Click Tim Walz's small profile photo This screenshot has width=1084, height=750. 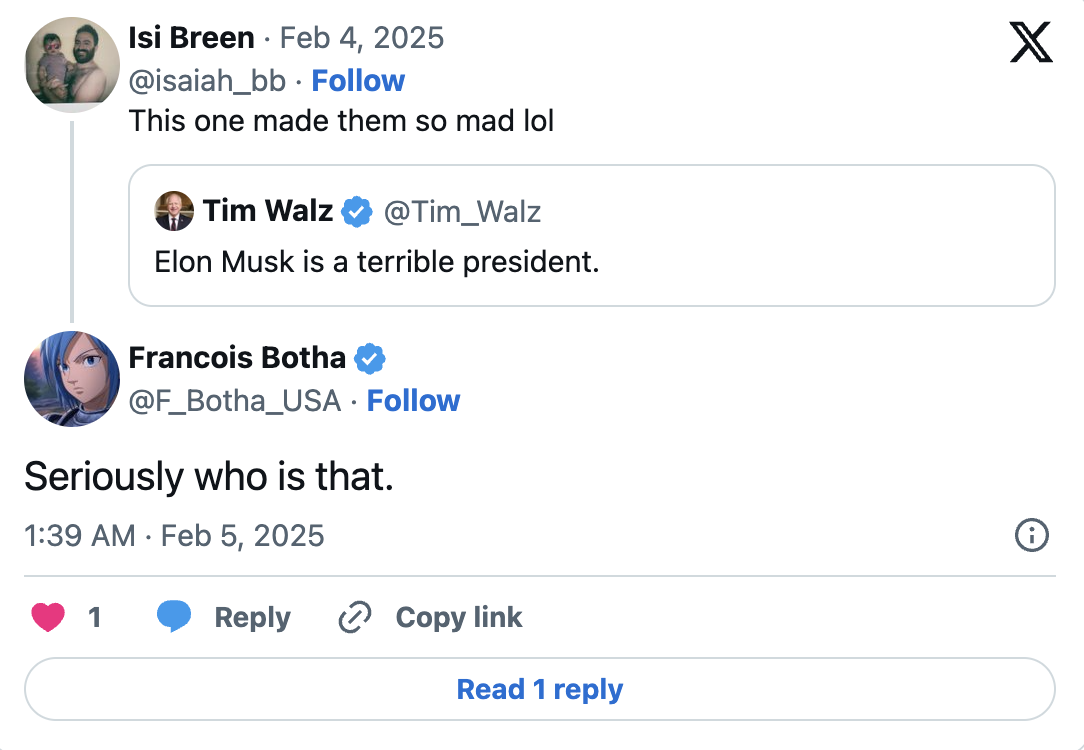[174, 211]
